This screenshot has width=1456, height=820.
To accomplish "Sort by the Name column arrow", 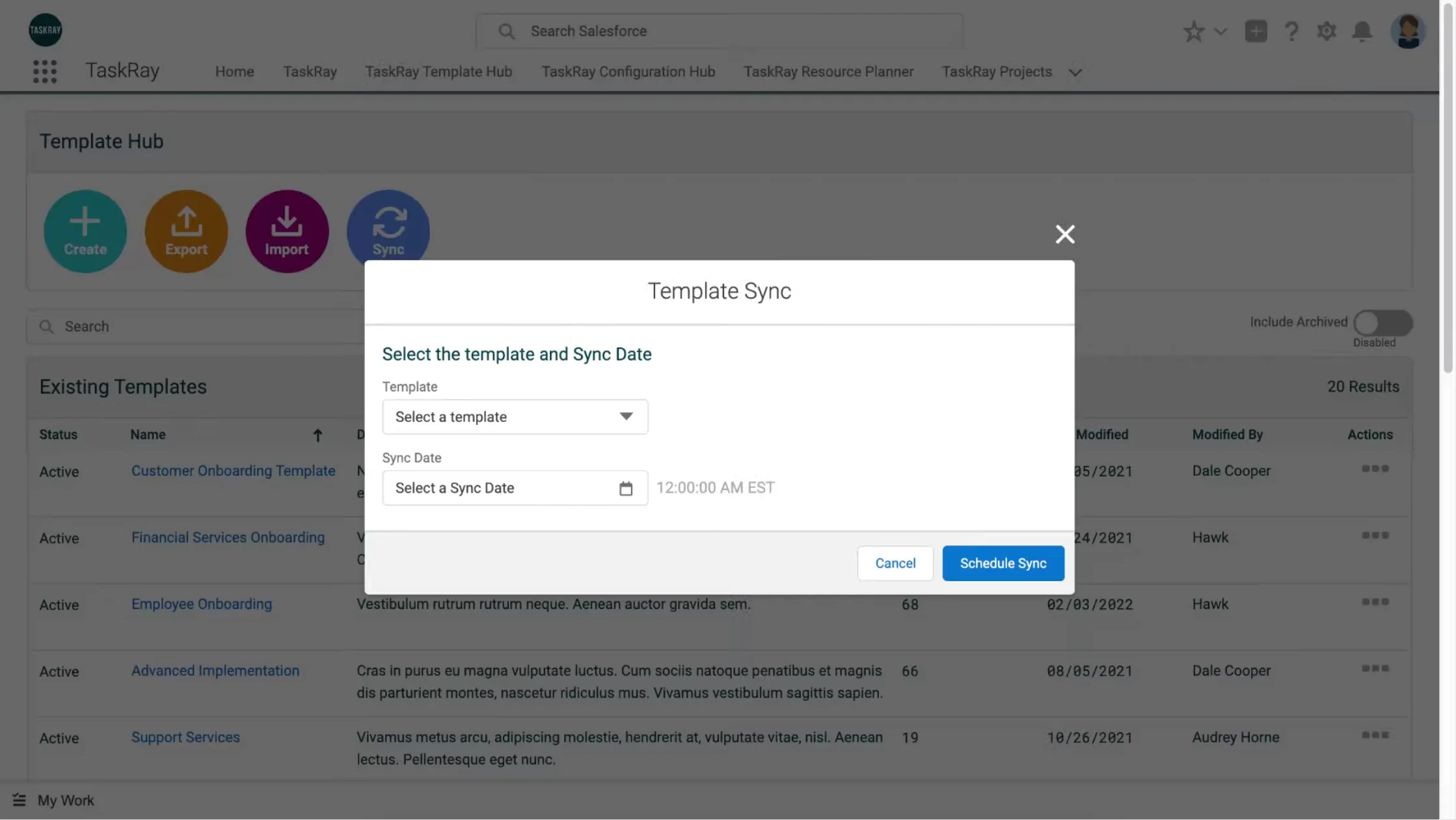I will 317,435.
